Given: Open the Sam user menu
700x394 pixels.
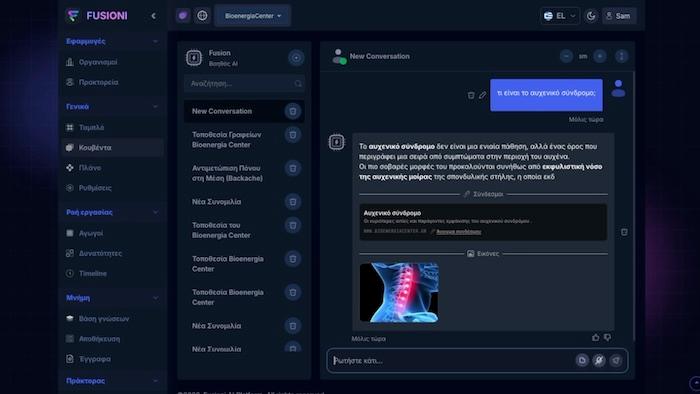Looking at the screenshot, I should coord(619,16).
